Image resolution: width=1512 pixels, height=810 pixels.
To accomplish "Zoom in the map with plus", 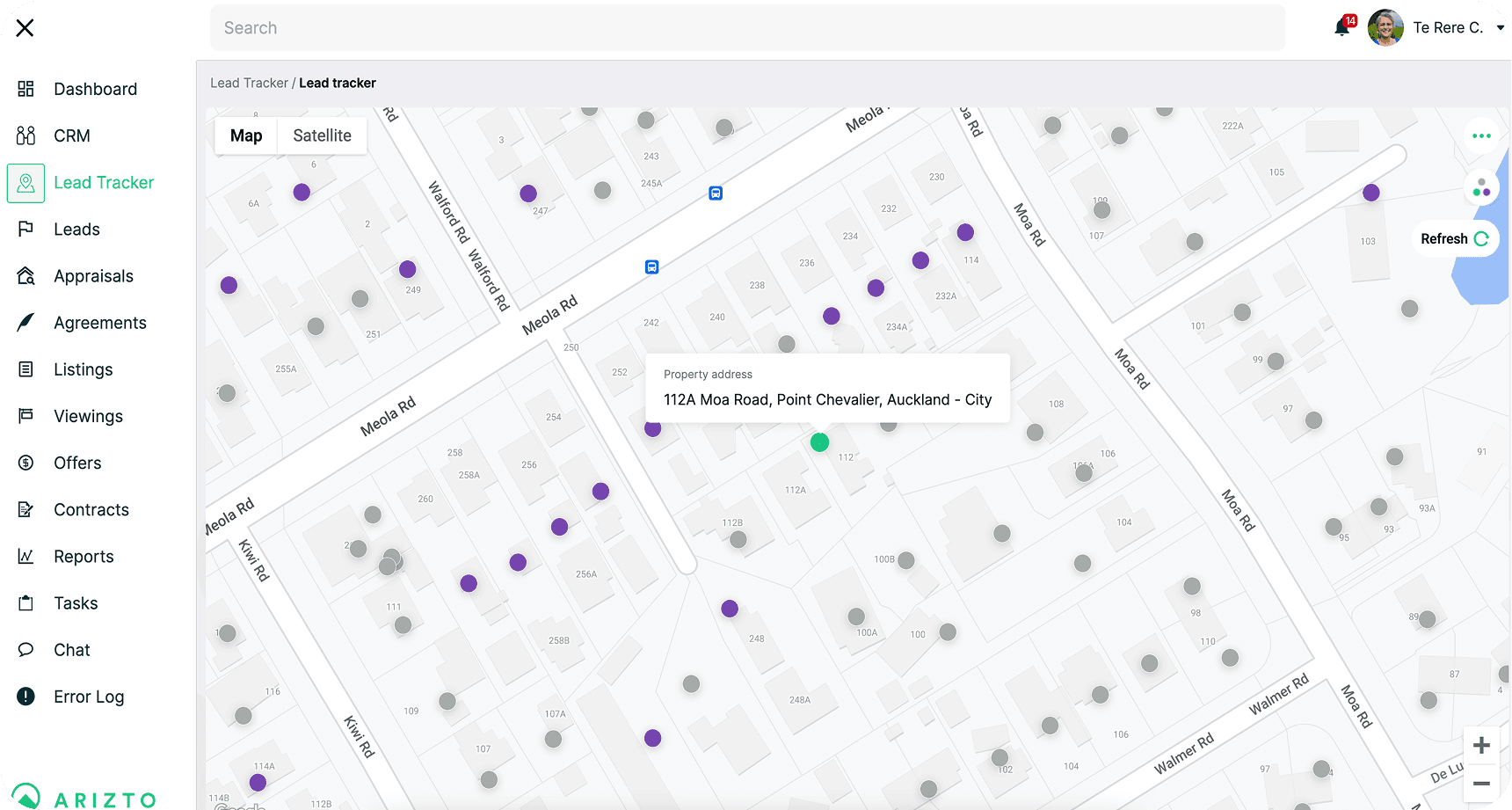I will click(1481, 745).
